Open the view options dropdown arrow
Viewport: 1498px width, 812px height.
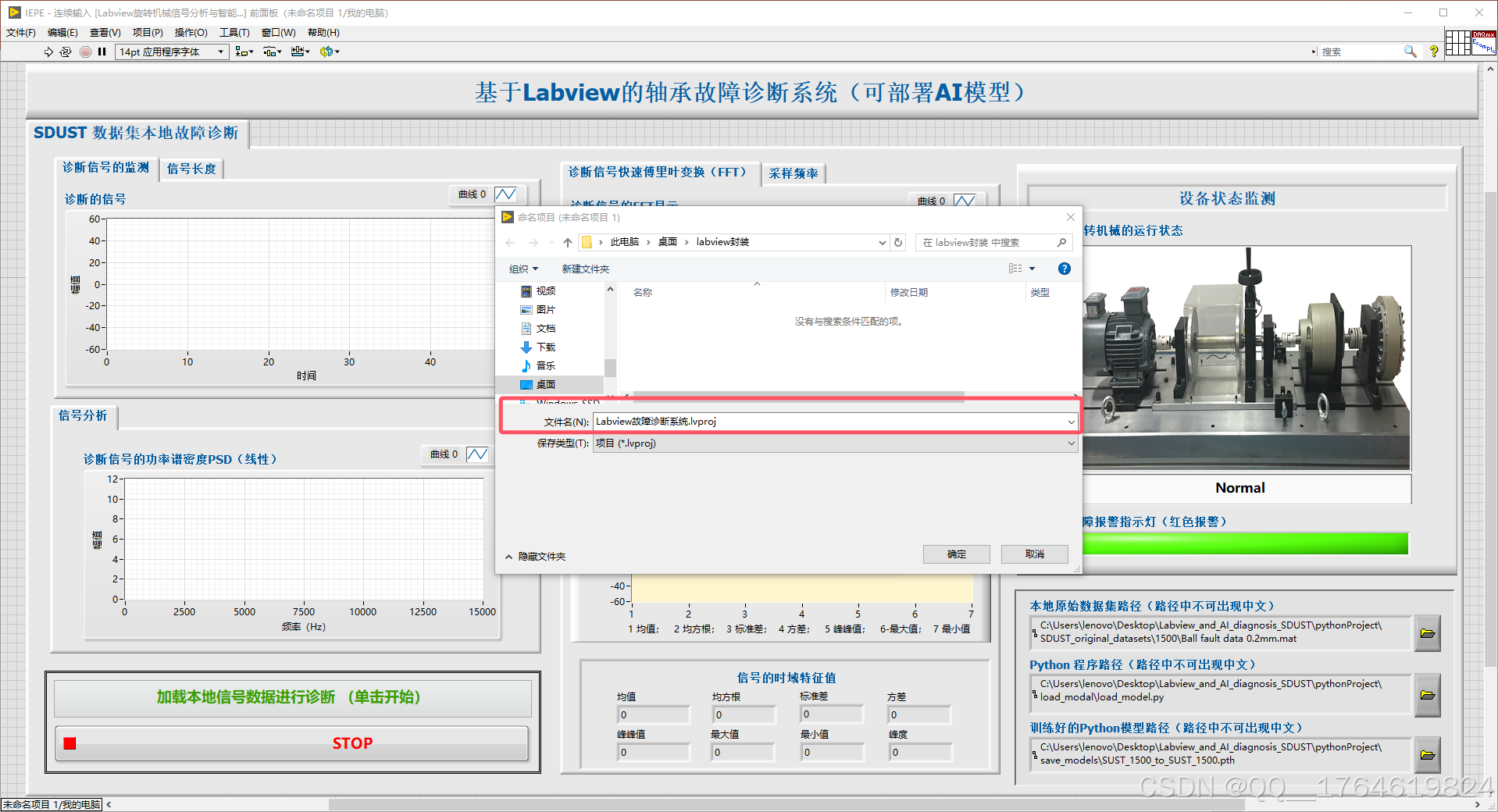pyautogui.click(x=1032, y=269)
